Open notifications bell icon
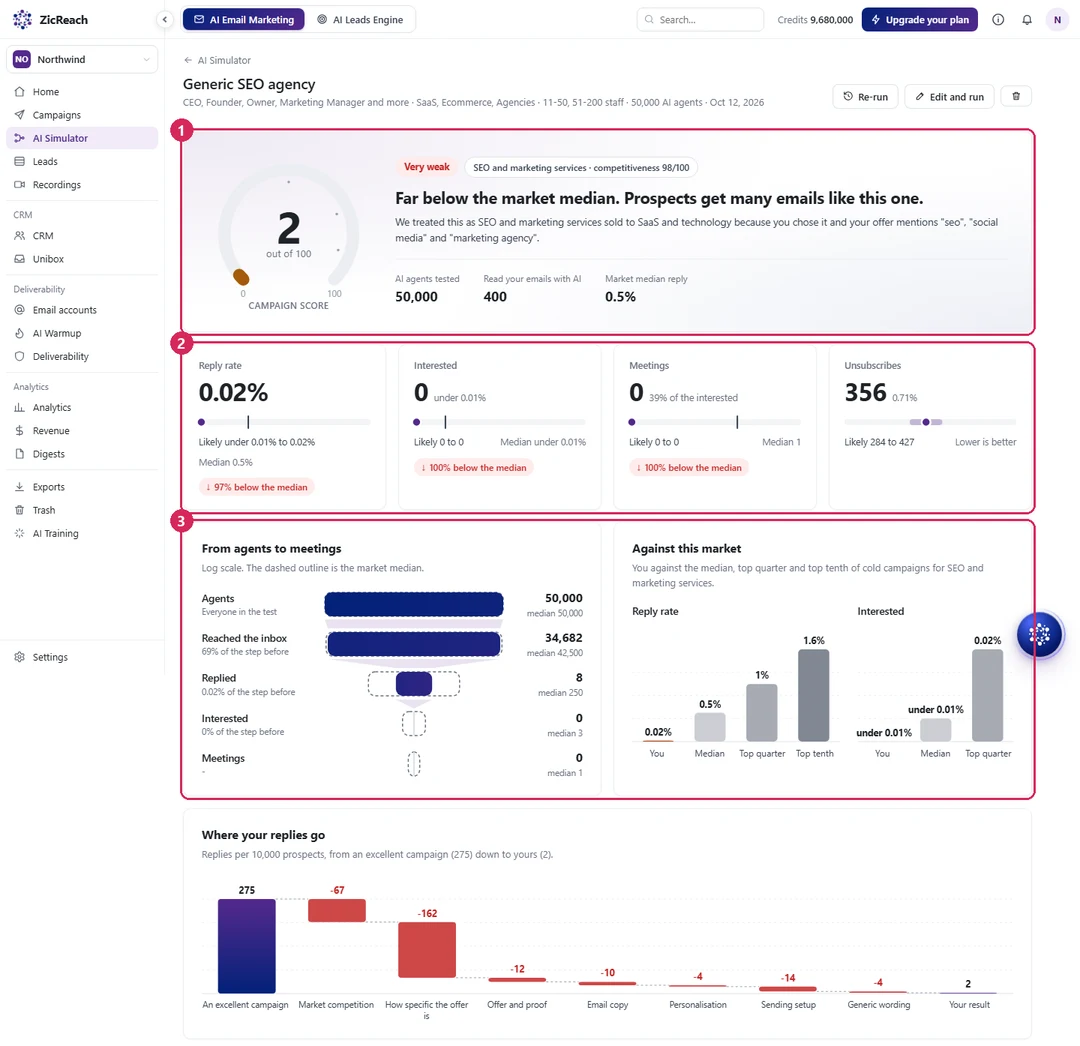1080x1046 pixels. (1027, 19)
